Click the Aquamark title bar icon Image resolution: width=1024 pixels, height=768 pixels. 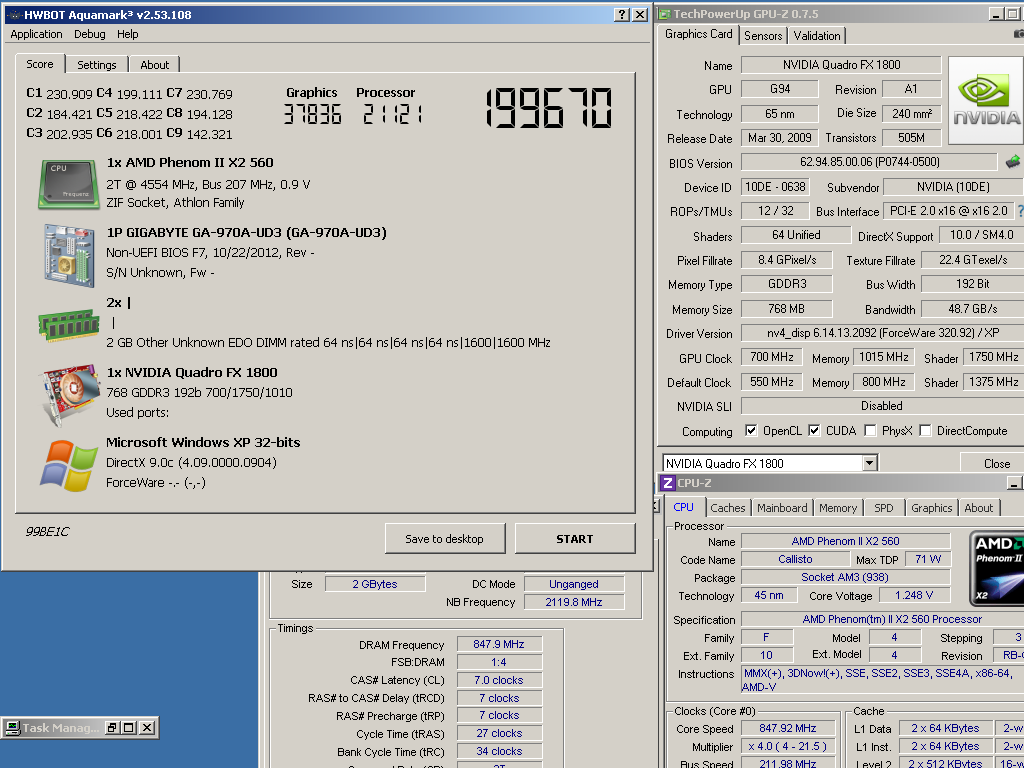pyautogui.click(x=15, y=15)
